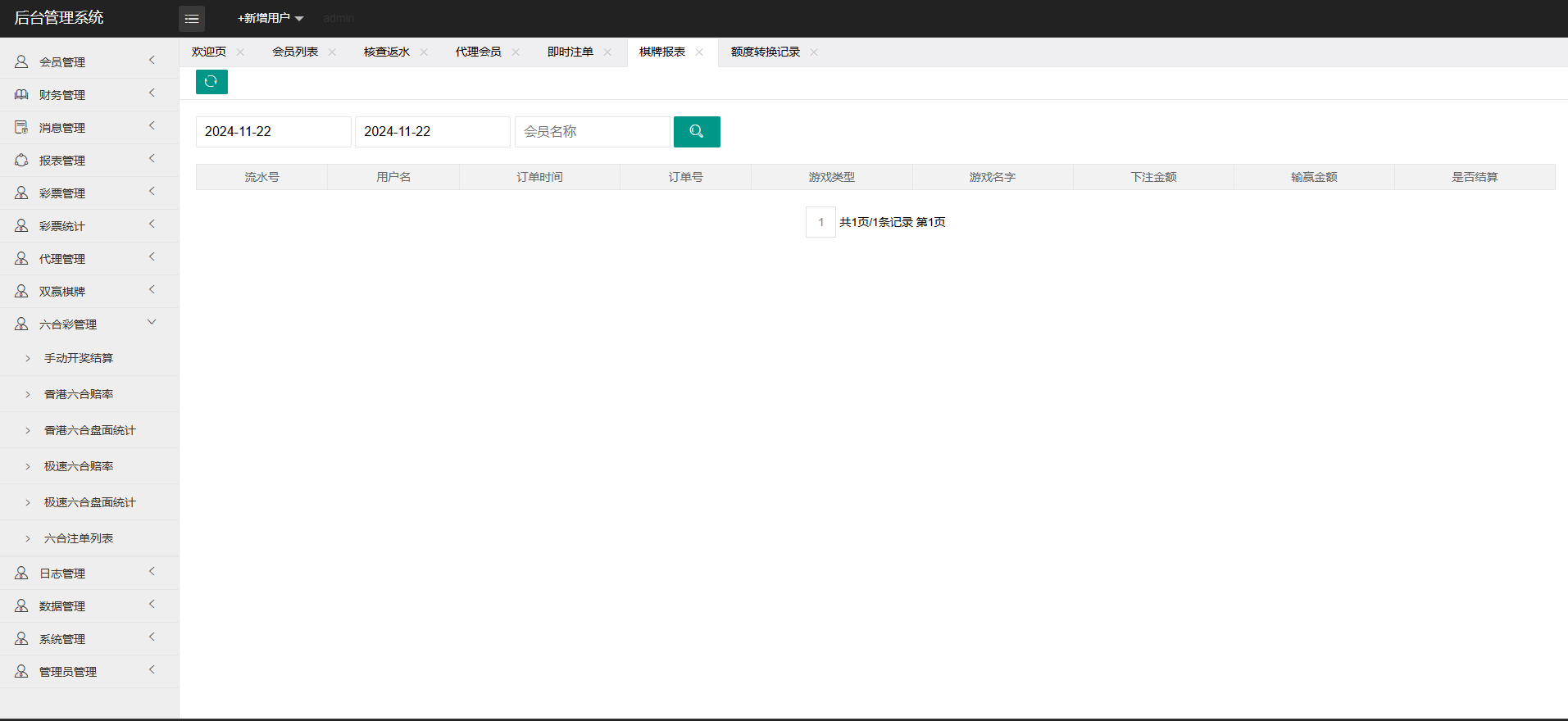Click the 报表管理 sidebar icon

pyautogui.click(x=21, y=160)
